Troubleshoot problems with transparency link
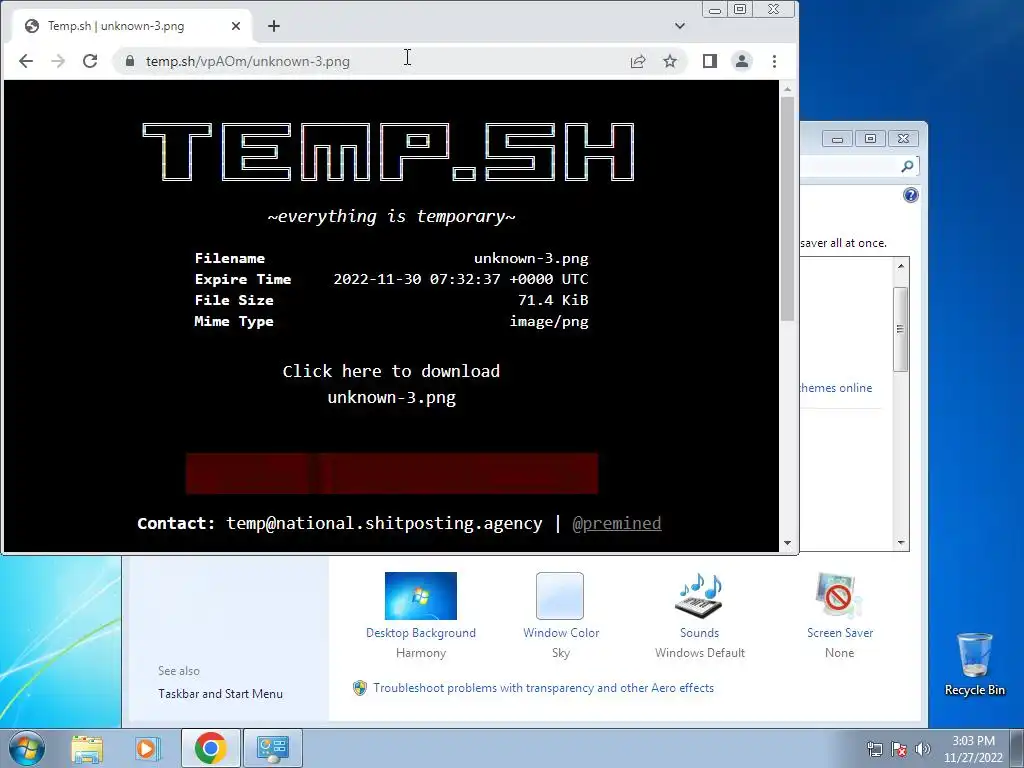1024x768 pixels. (x=543, y=688)
